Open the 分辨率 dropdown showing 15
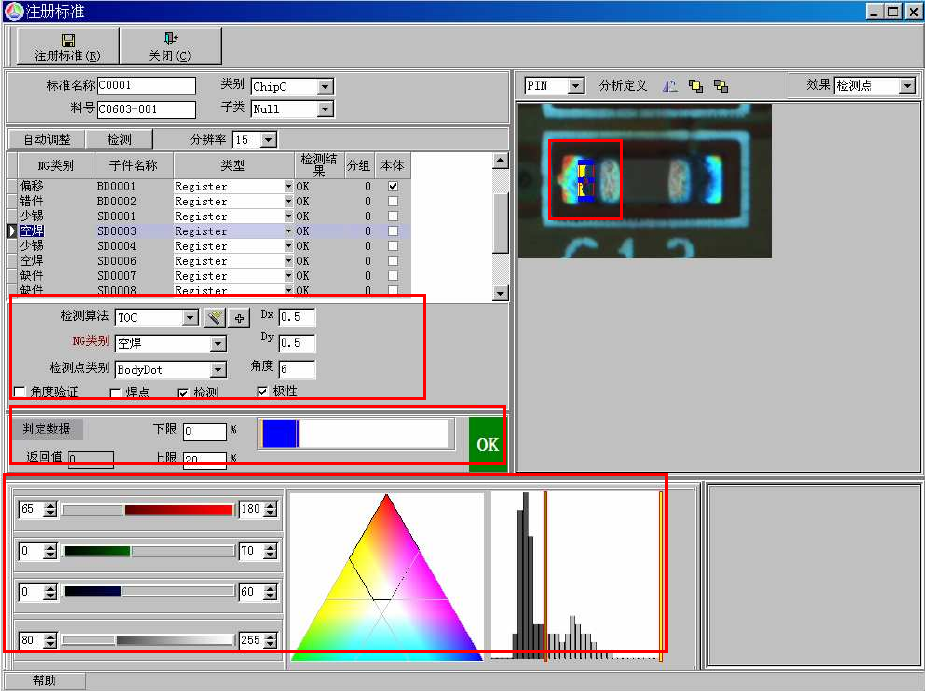The height and width of the screenshot is (691, 925). tap(268, 140)
